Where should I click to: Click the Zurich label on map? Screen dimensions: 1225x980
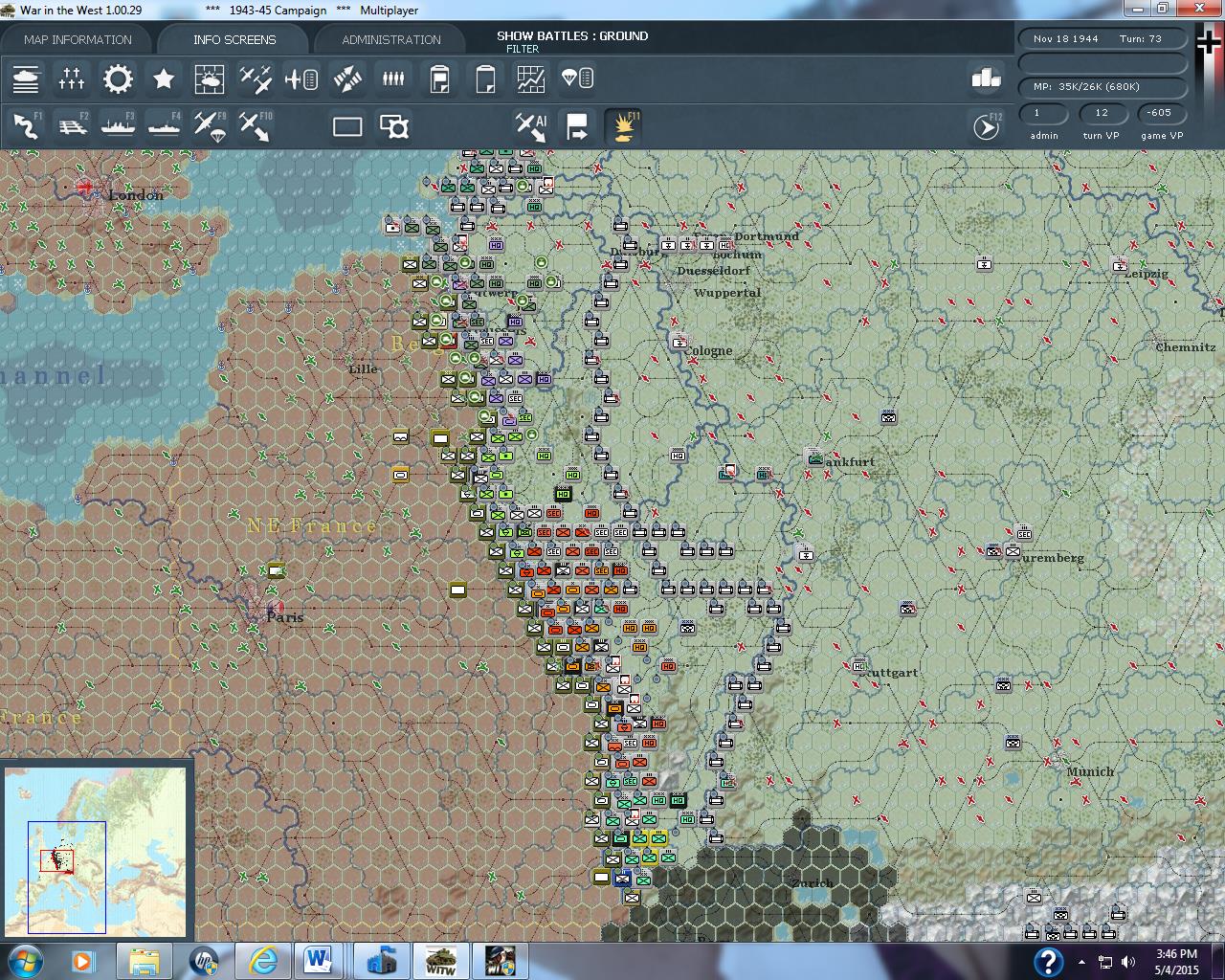[x=813, y=882]
